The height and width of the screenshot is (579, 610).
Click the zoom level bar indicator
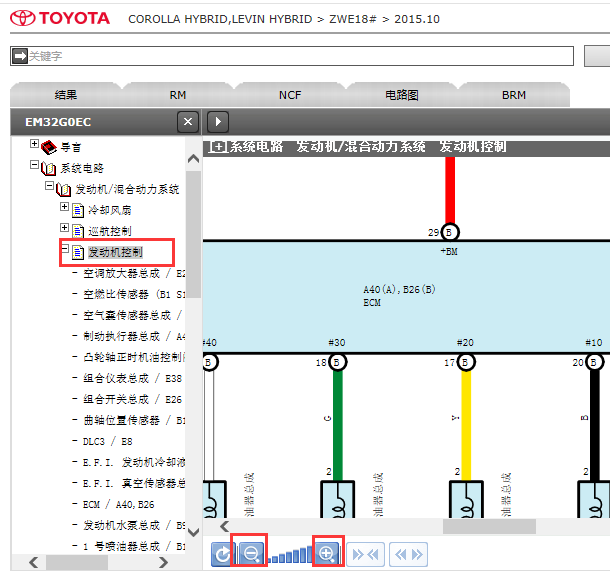tap(290, 554)
